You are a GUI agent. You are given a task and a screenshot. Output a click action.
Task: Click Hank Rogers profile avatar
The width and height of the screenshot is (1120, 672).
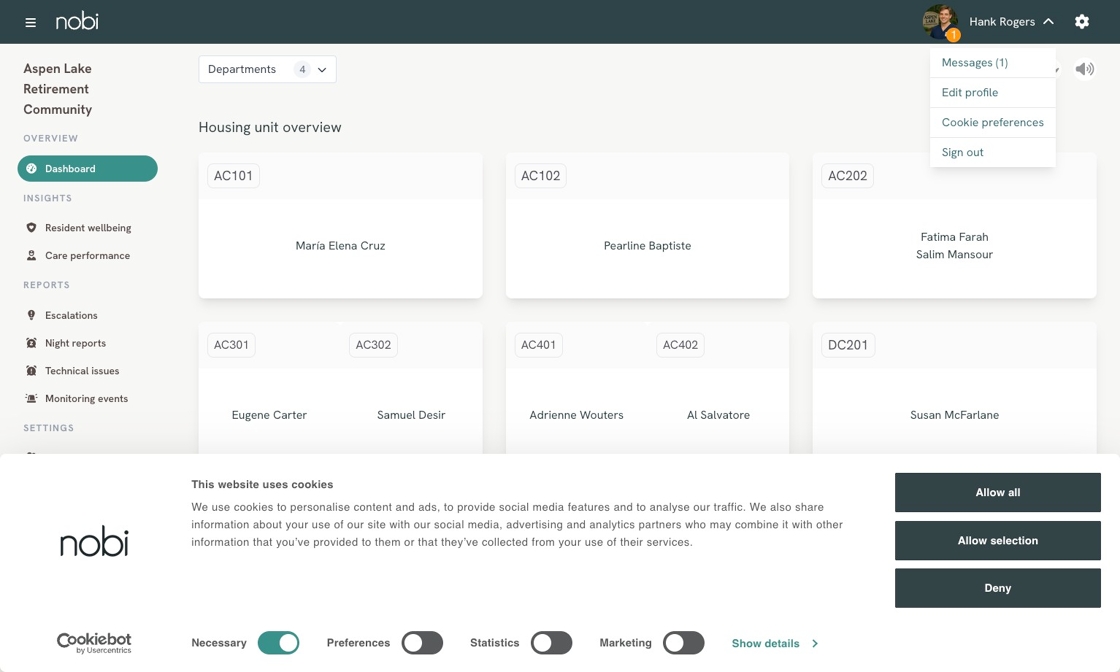click(x=940, y=22)
